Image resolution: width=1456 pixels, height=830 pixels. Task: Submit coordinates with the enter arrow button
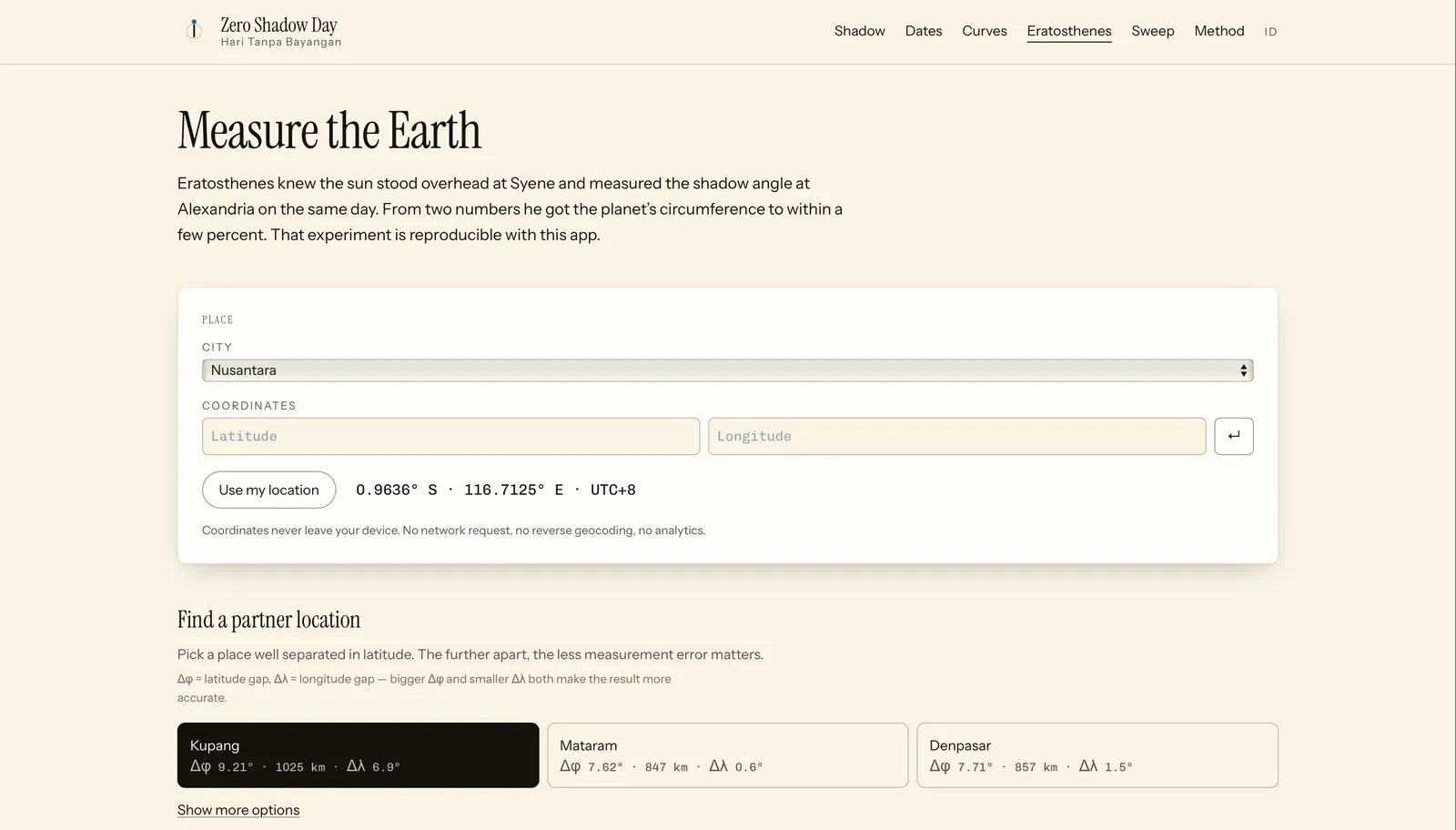coord(1233,436)
